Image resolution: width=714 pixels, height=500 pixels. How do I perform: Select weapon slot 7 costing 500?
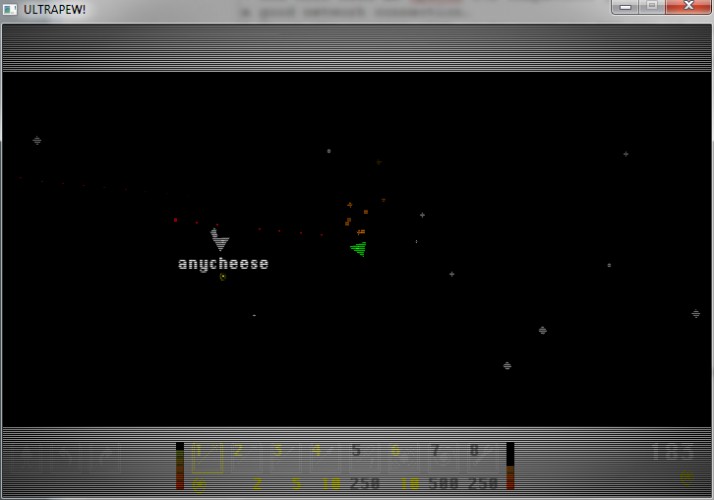(x=443, y=458)
